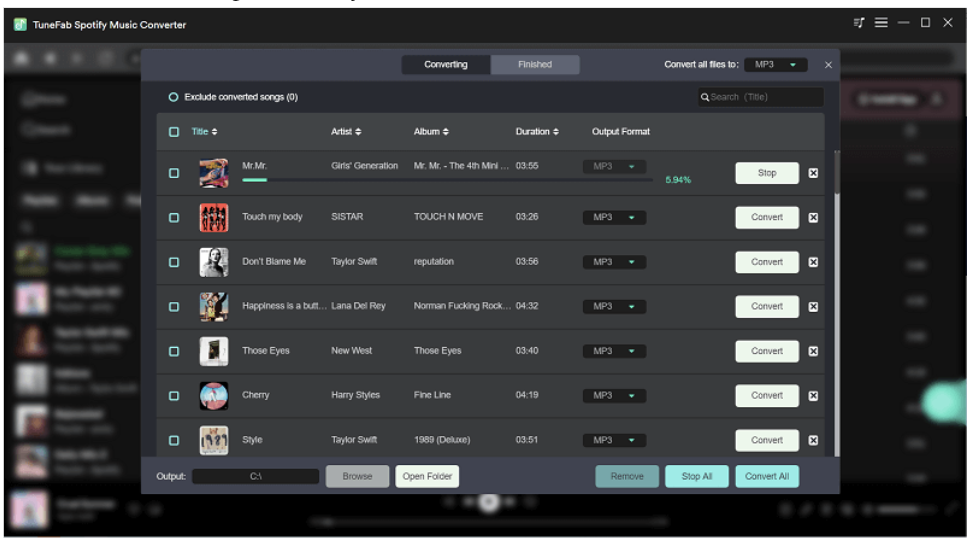
Task: Check the Happiness is a butterfly checkbox
Action: [174, 307]
